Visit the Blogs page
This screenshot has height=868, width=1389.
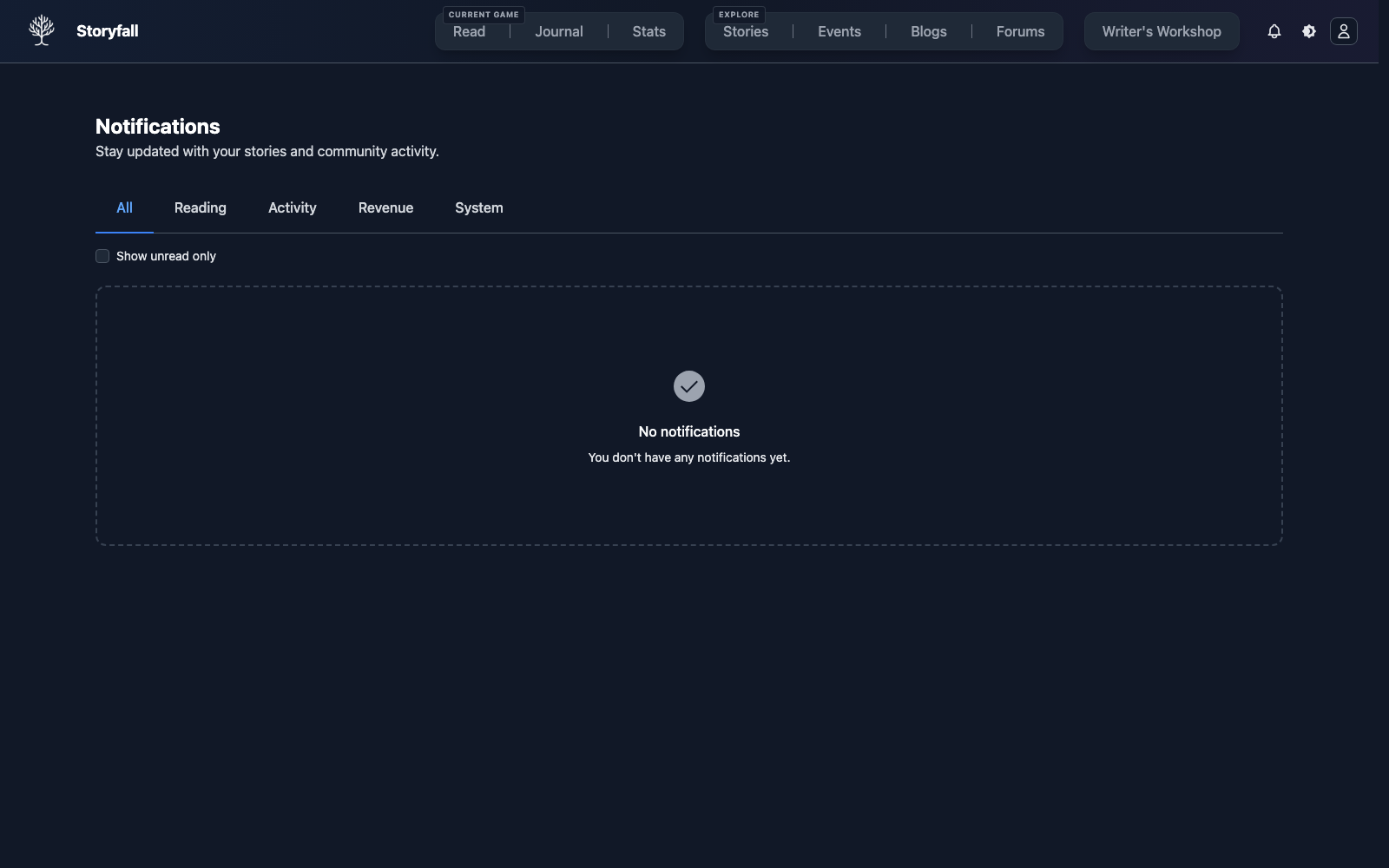[x=928, y=31]
